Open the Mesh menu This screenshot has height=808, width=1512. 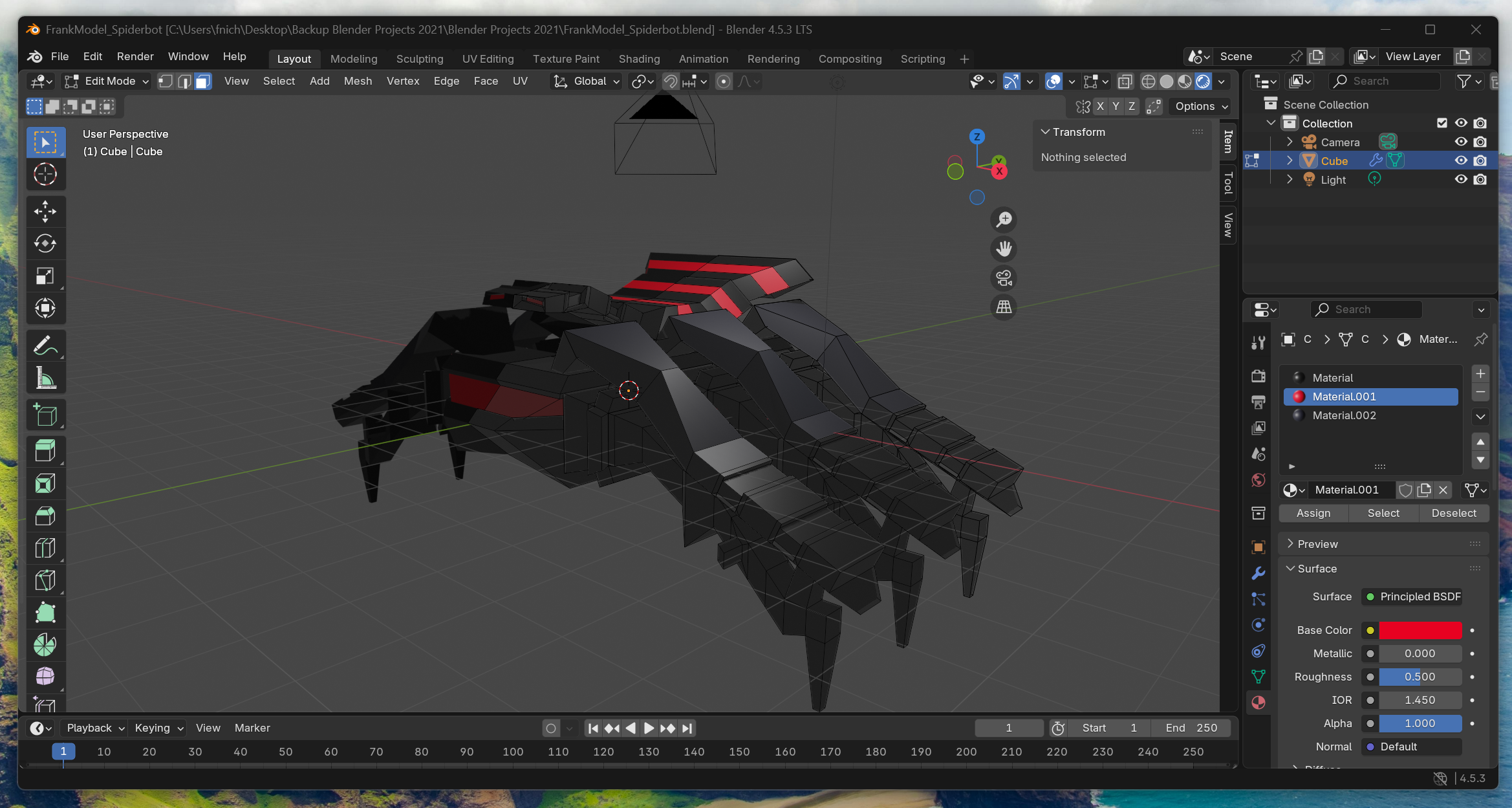(x=358, y=81)
